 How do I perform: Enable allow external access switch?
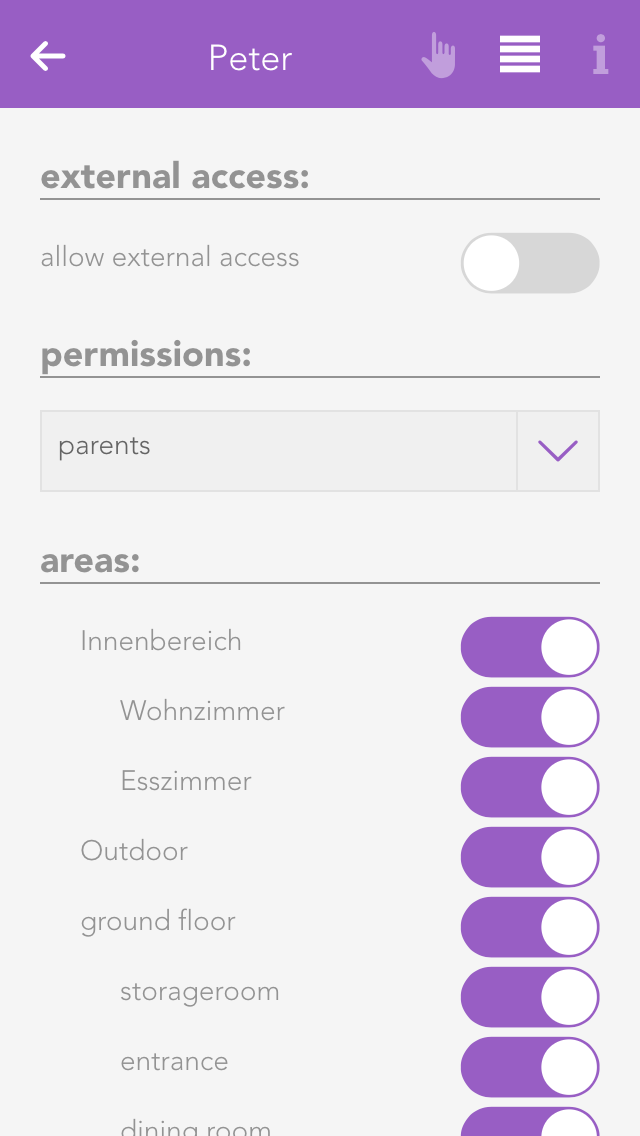pos(530,263)
